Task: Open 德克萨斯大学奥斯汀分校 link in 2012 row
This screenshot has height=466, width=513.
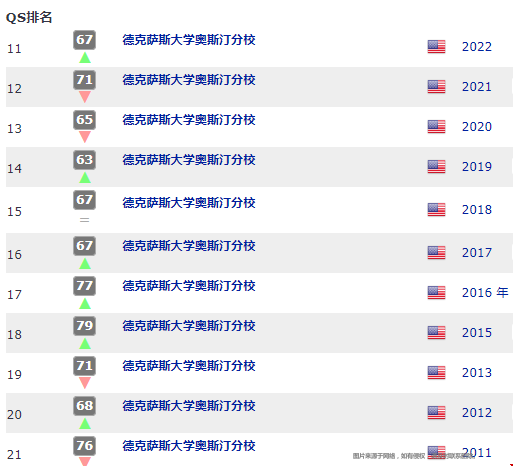Action: pos(189,406)
